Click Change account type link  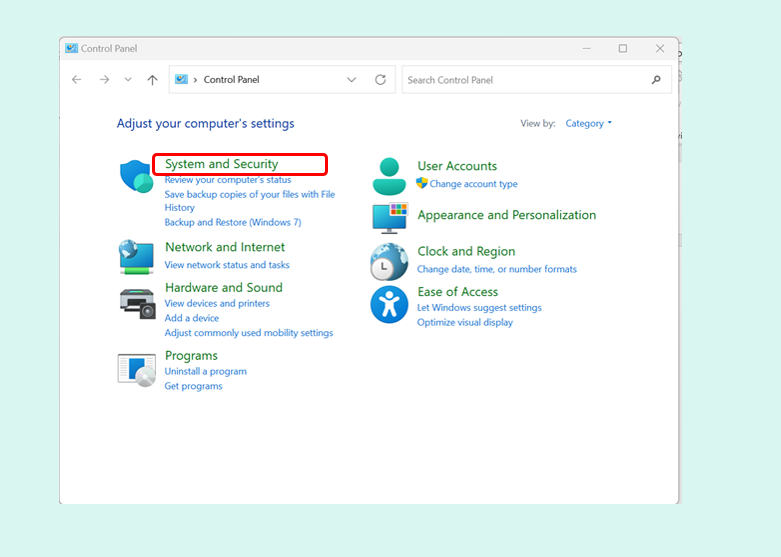(473, 184)
